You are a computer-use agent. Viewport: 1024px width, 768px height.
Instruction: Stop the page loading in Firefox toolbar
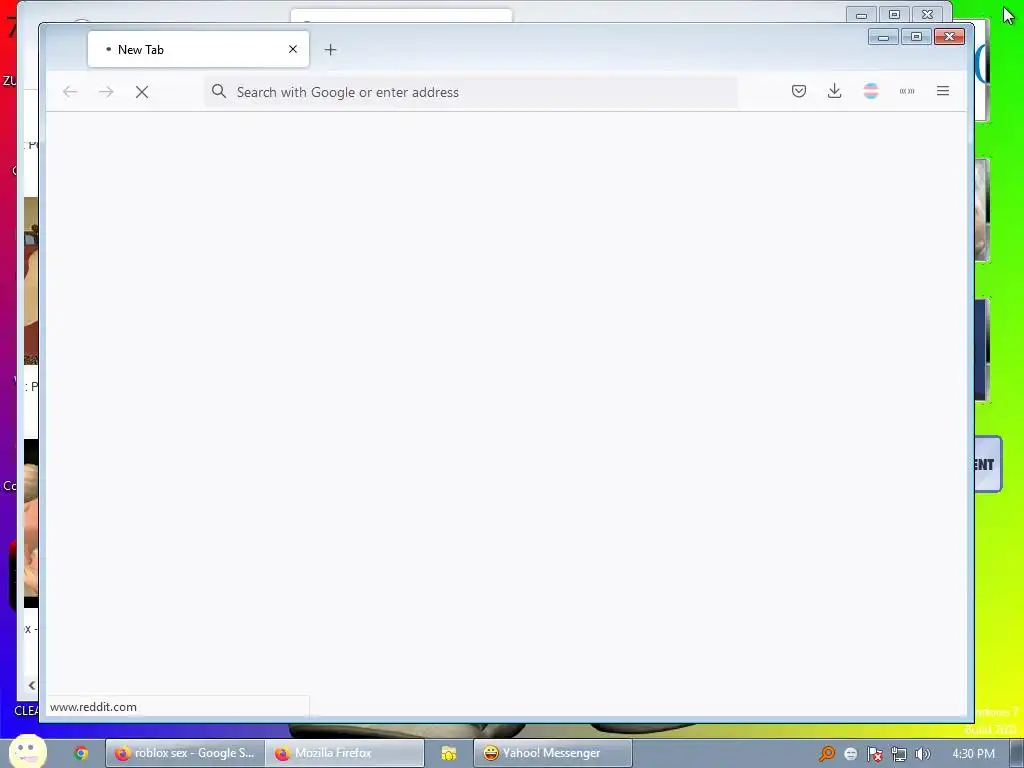tap(142, 92)
